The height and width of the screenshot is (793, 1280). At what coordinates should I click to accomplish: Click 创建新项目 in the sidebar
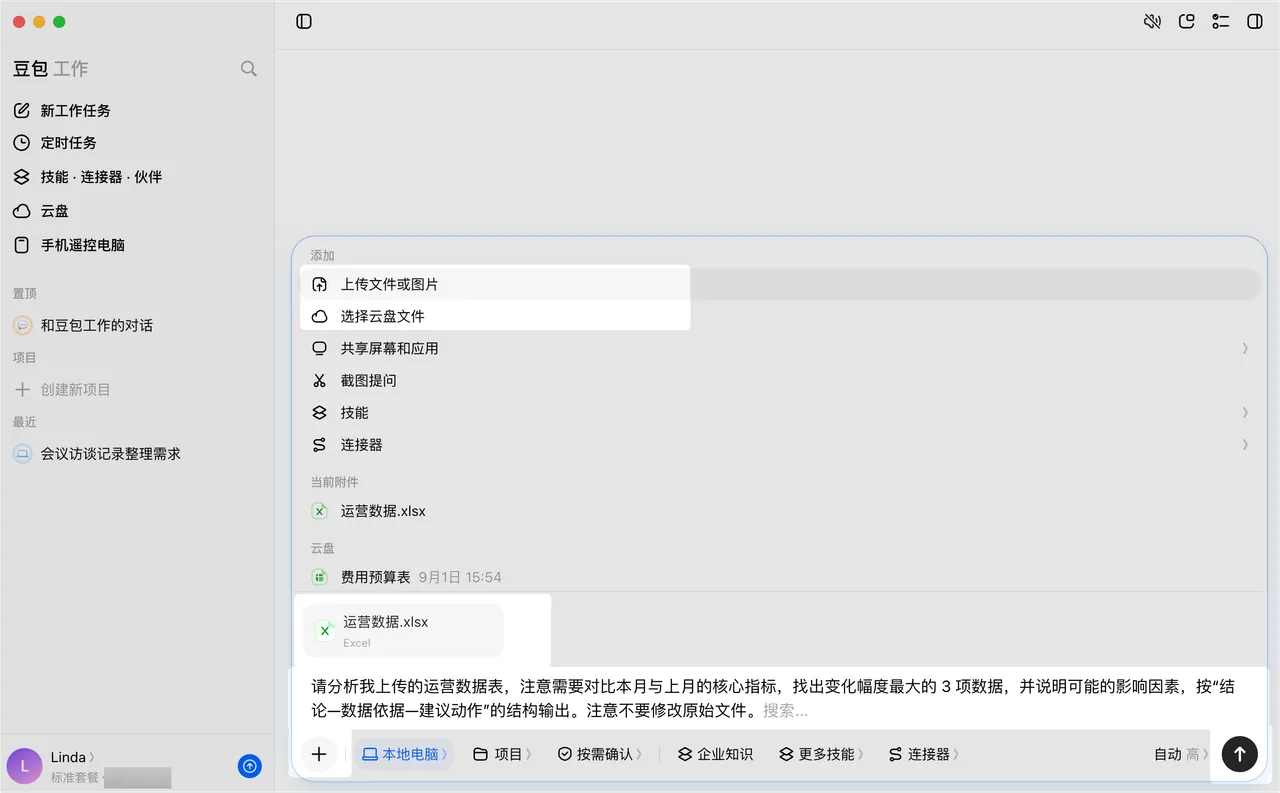pos(137,389)
